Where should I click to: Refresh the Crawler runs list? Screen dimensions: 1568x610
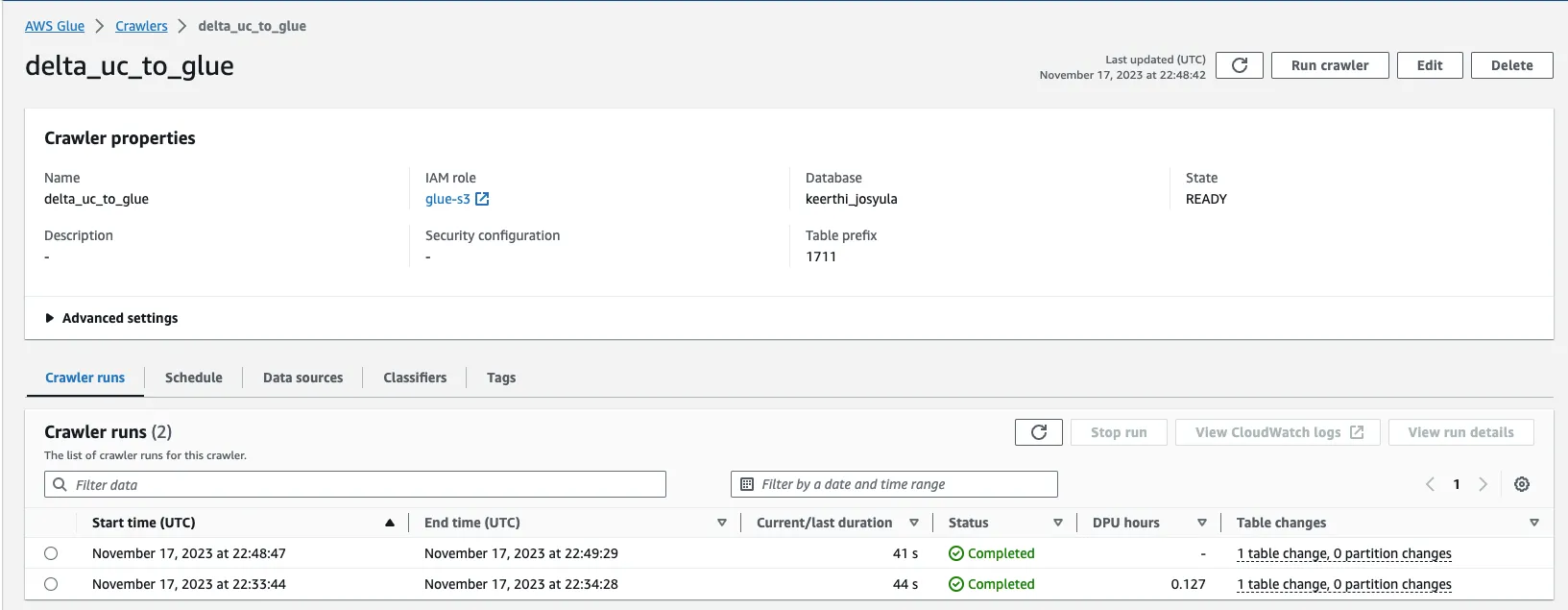(x=1038, y=432)
